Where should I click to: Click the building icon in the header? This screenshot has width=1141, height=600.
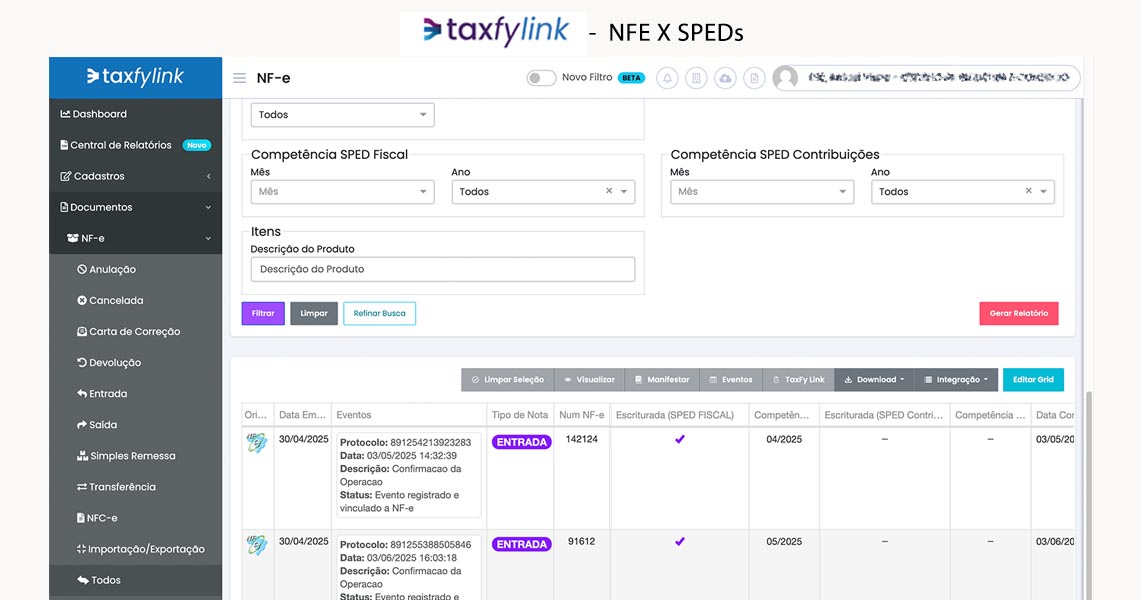(x=696, y=78)
